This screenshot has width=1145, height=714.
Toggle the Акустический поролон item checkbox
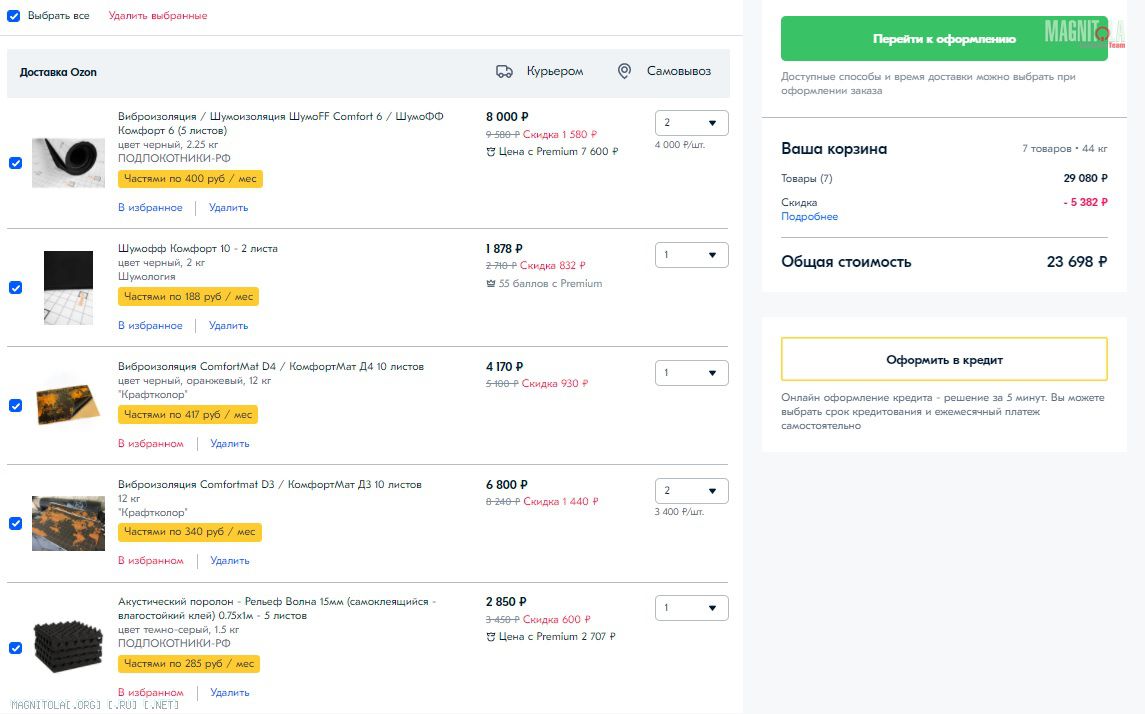[x=15, y=648]
